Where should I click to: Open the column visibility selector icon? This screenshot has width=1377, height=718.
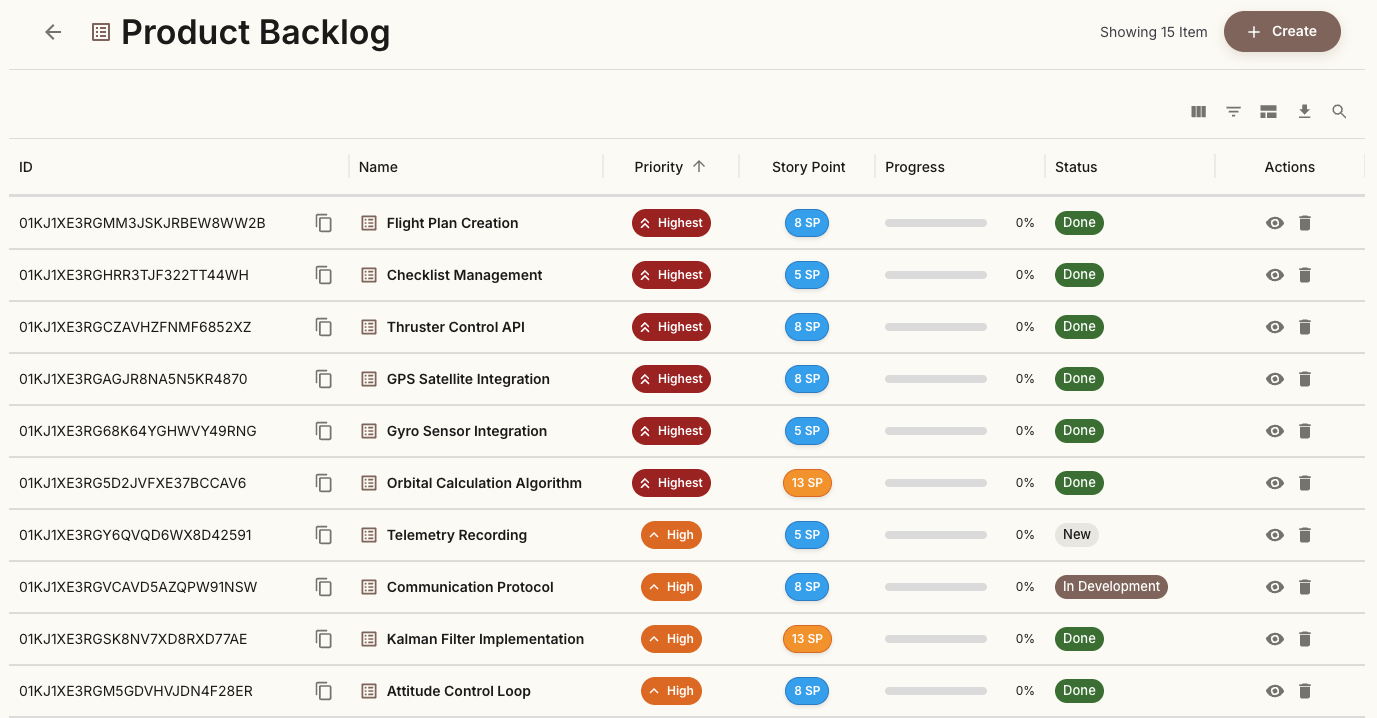(1198, 111)
